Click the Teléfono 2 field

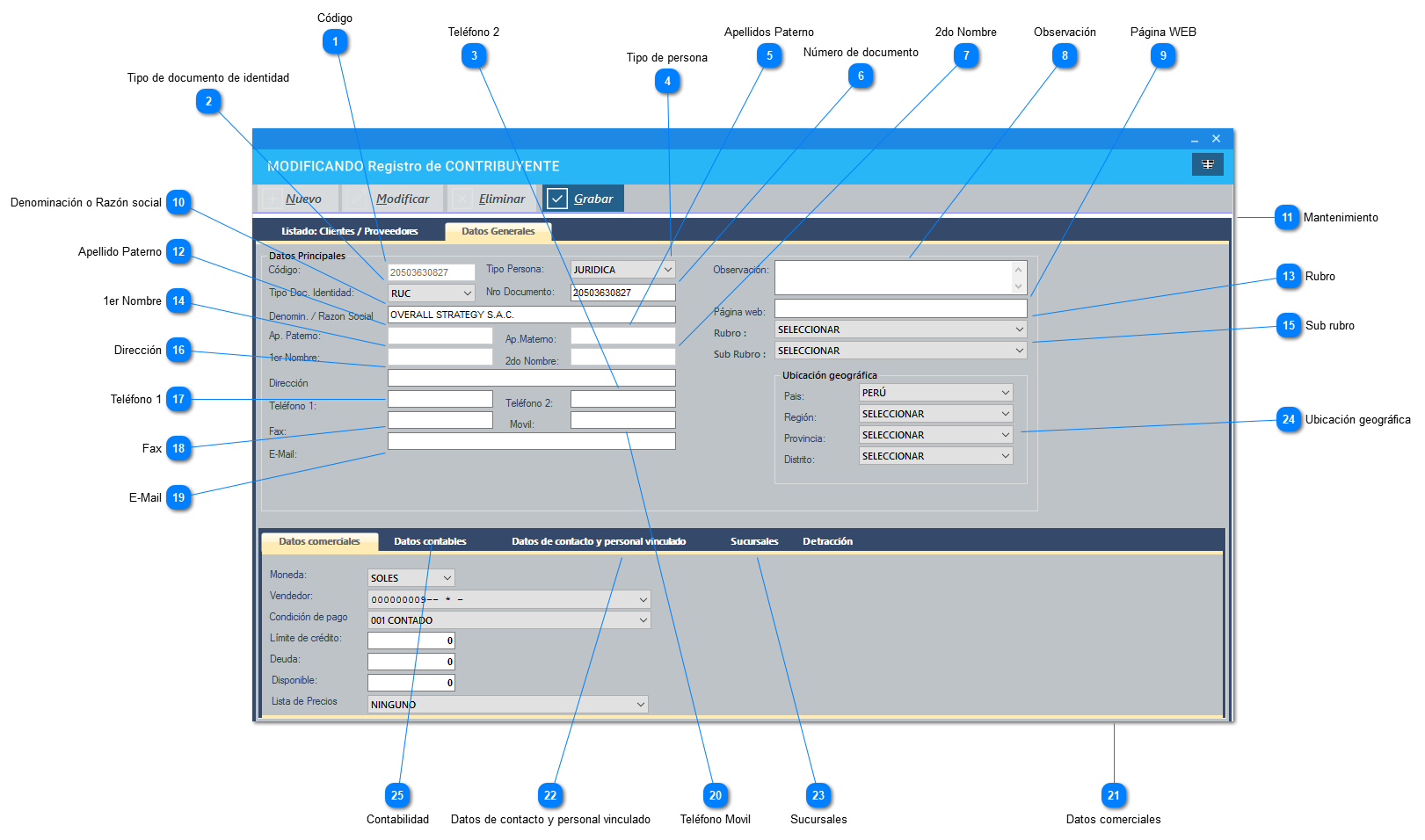623,399
